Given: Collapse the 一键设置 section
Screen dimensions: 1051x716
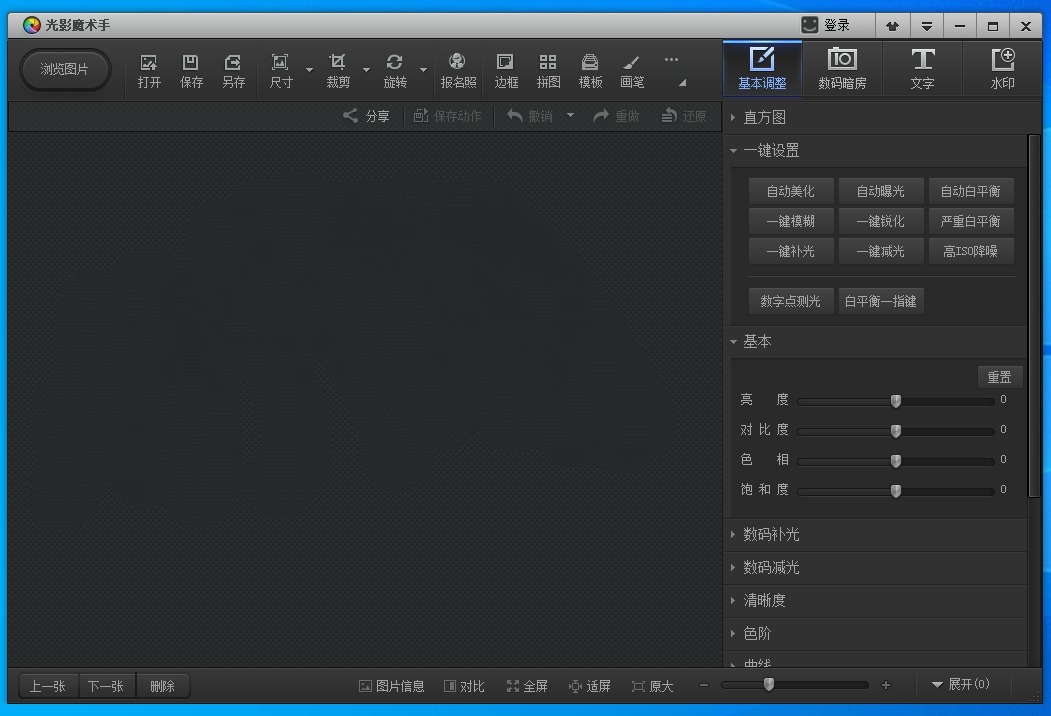Looking at the screenshot, I should point(768,150).
